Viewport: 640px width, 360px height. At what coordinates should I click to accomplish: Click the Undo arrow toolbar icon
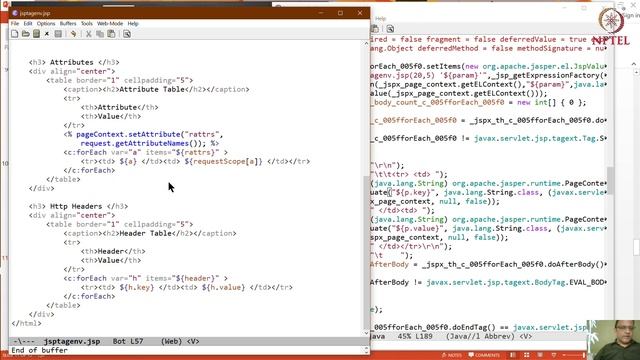pos(73,34)
